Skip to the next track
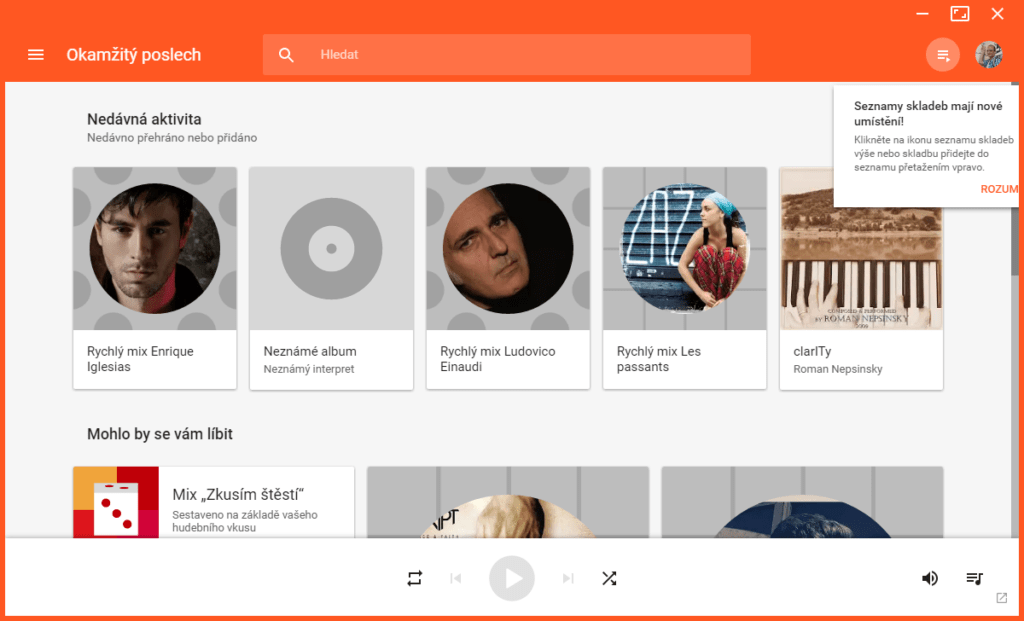Image resolution: width=1024 pixels, height=621 pixels. click(x=568, y=579)
